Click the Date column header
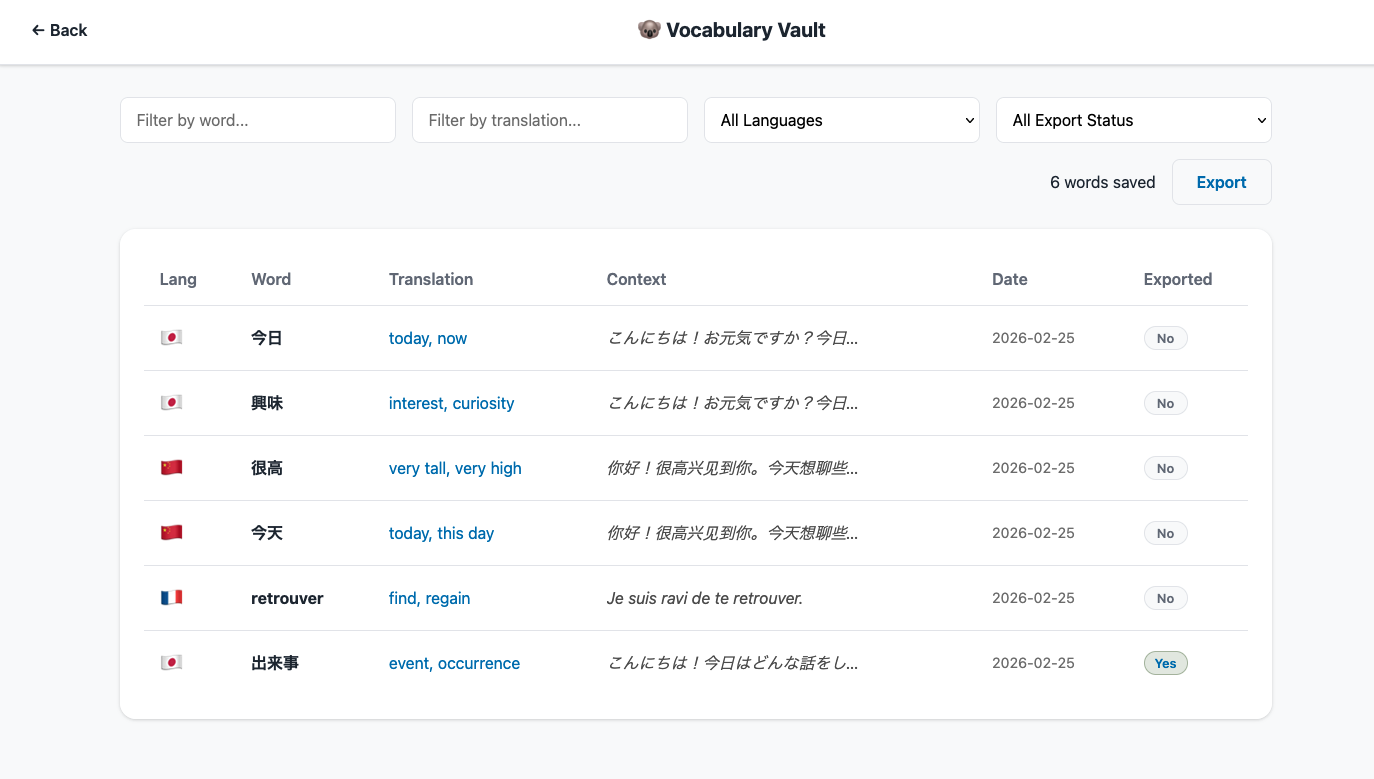Image resolution: width=1374 pixels, height=779 pixels. pos(1009,279)
